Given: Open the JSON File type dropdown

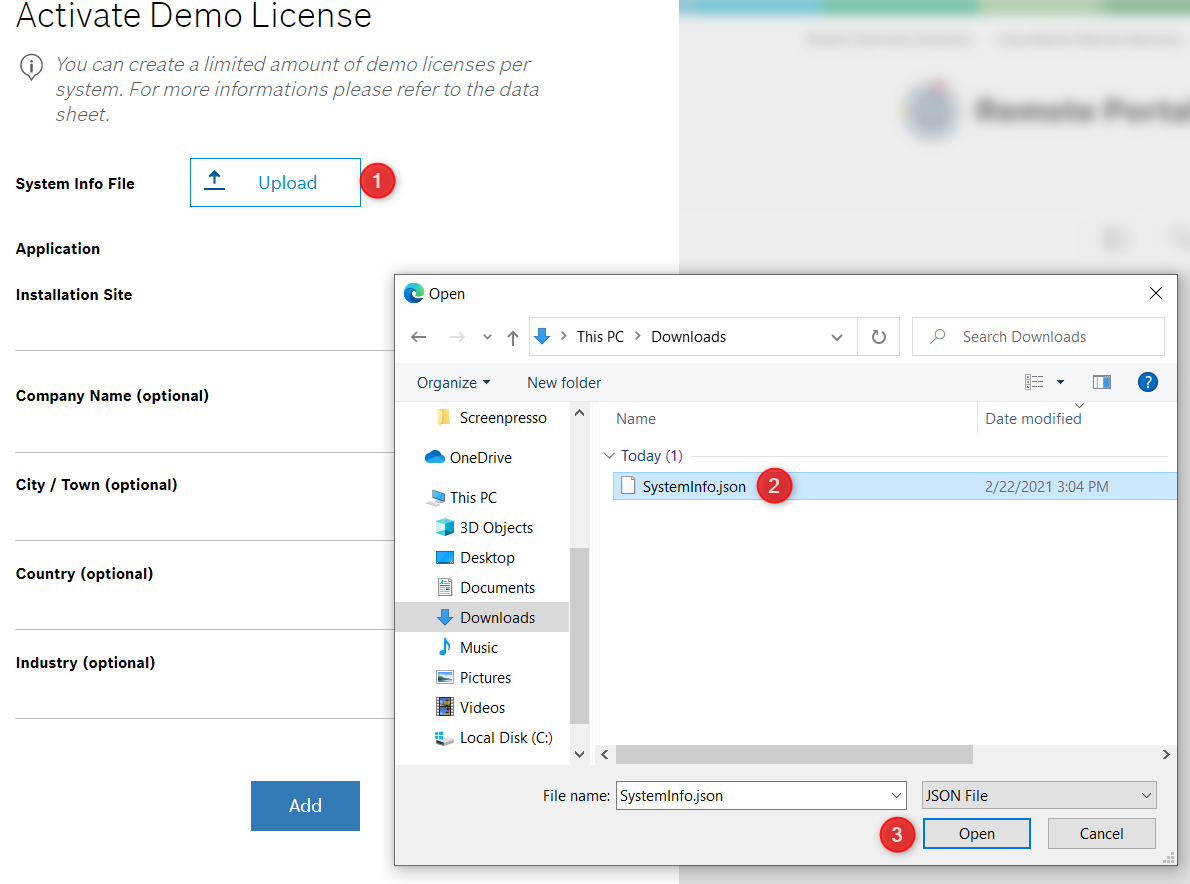Looking at the screenshot, I should click(1038, 796).
